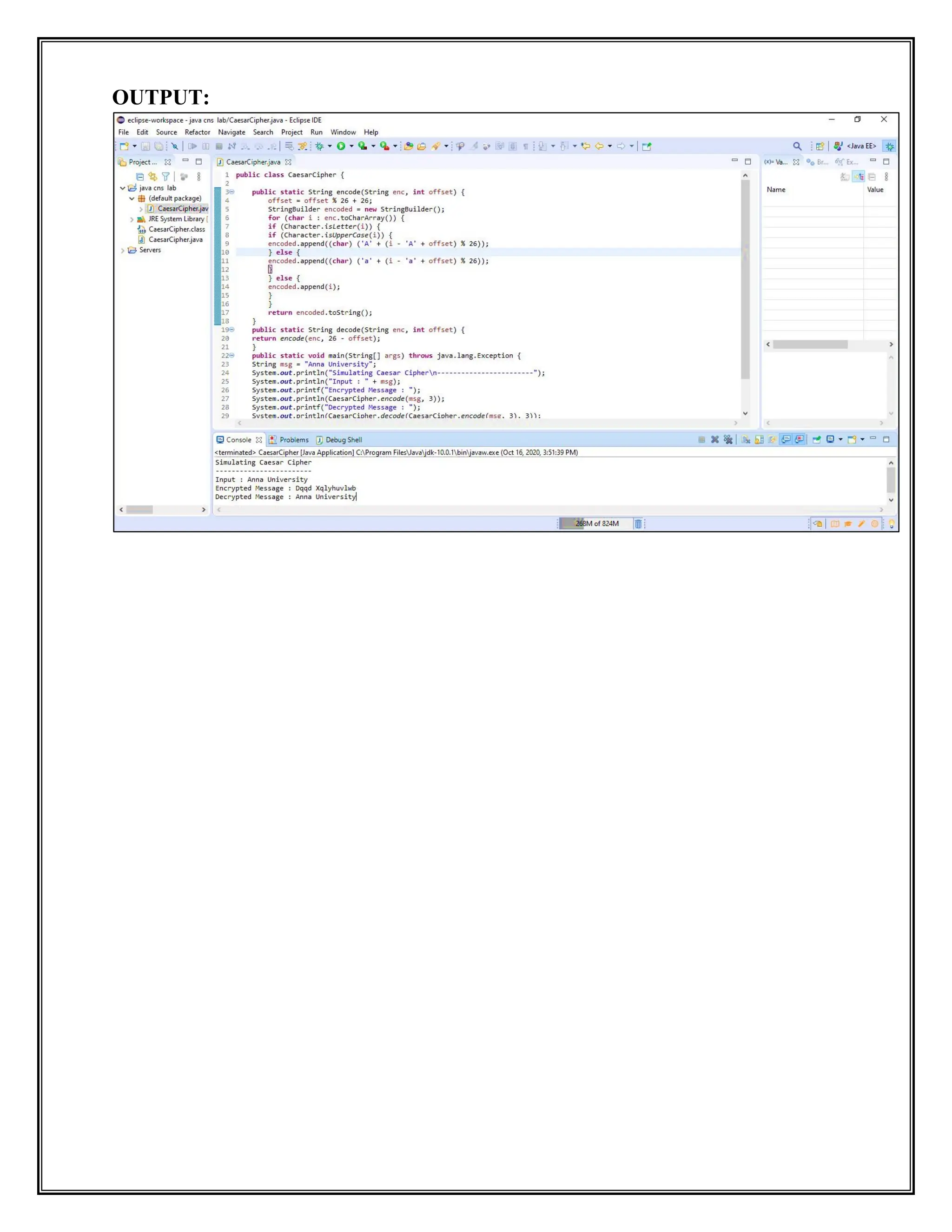Switch to the Problems tab
The width and height of the screenshot is (952, 1232).
(x=293, y=439)
